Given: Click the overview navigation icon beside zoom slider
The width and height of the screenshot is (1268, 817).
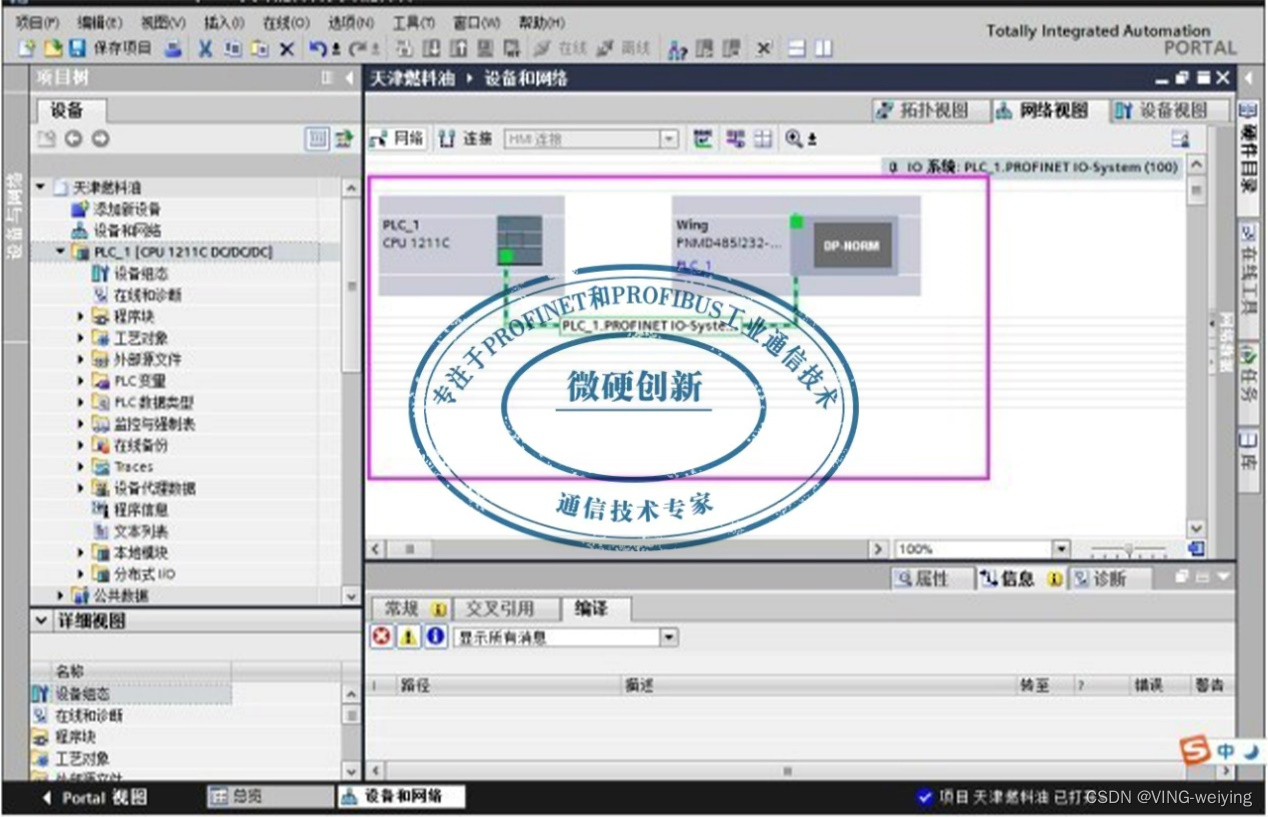Looking at the screenshot, I should (x=1196, y=549).
